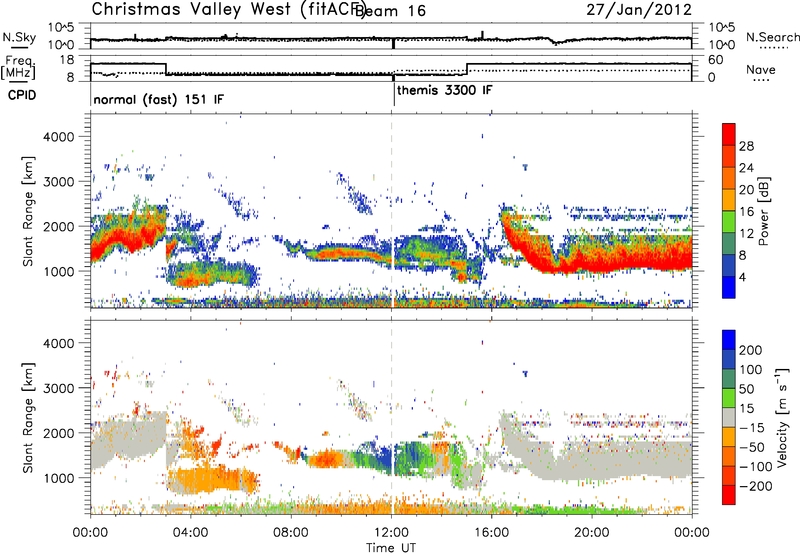This screenshot has height=554, width=800.
Task: Click the "3000" tick on the velocity panel
Action: point(59,388)
